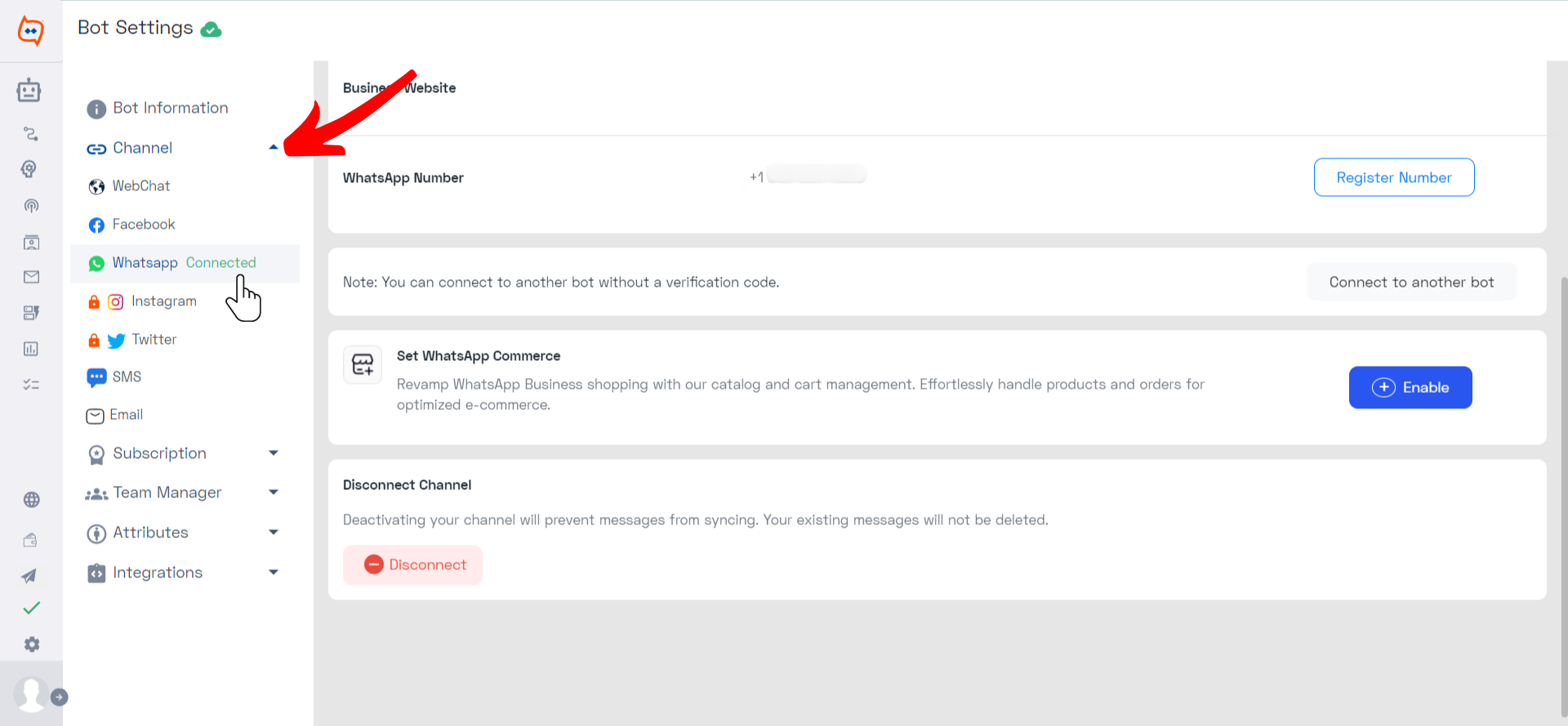Open the analytics bar chart icon
Screen dimensions: 1568x726
click(x=31, y=349)
